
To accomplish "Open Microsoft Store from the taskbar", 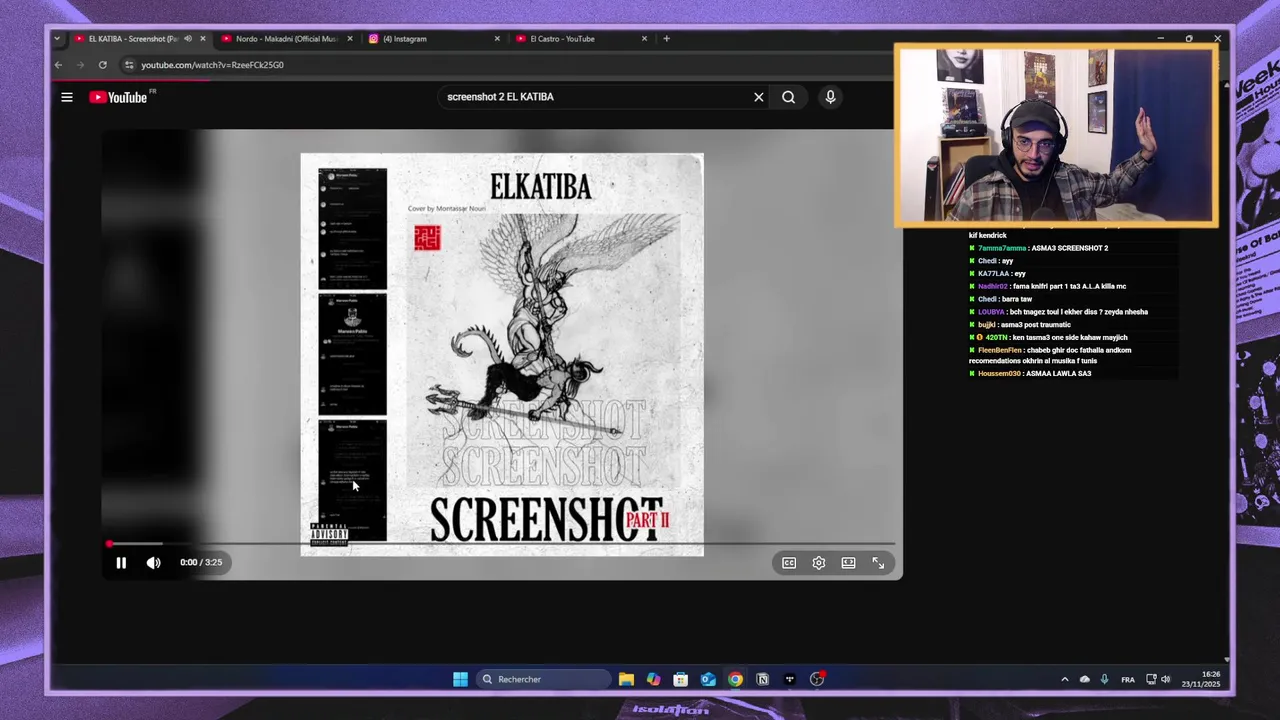I will coord(681,679).
